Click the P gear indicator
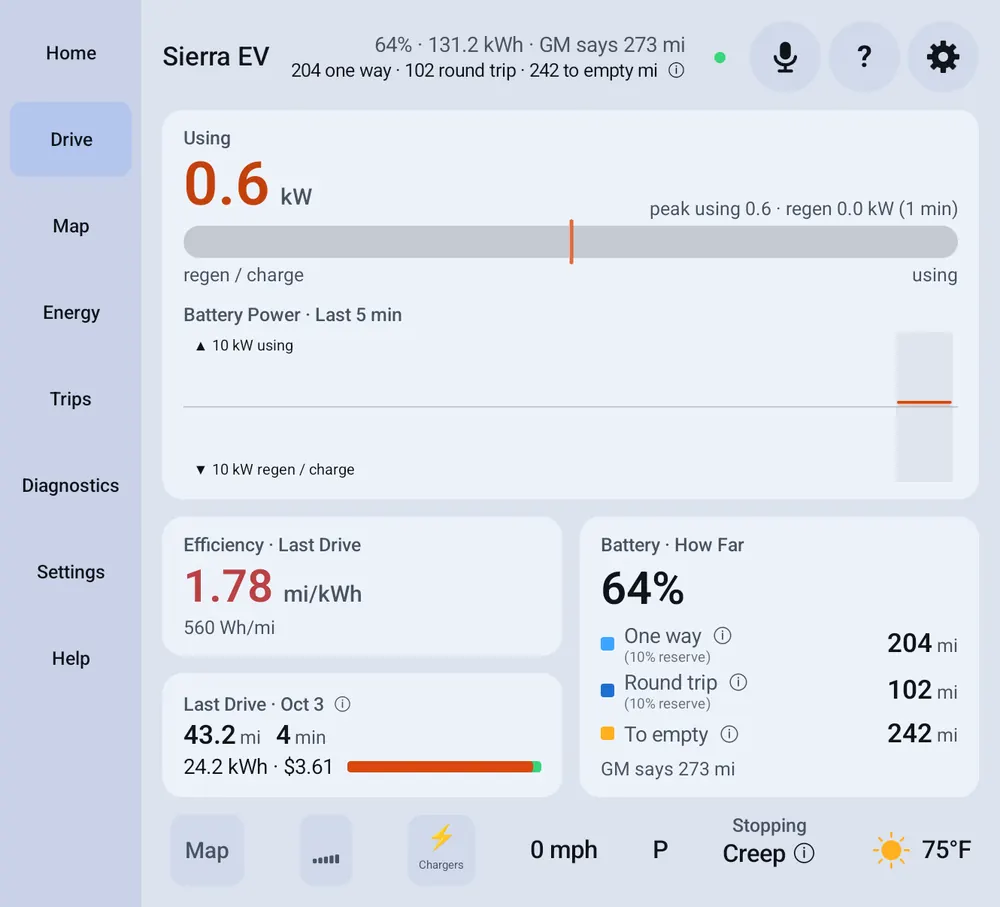 click(660, 850)
